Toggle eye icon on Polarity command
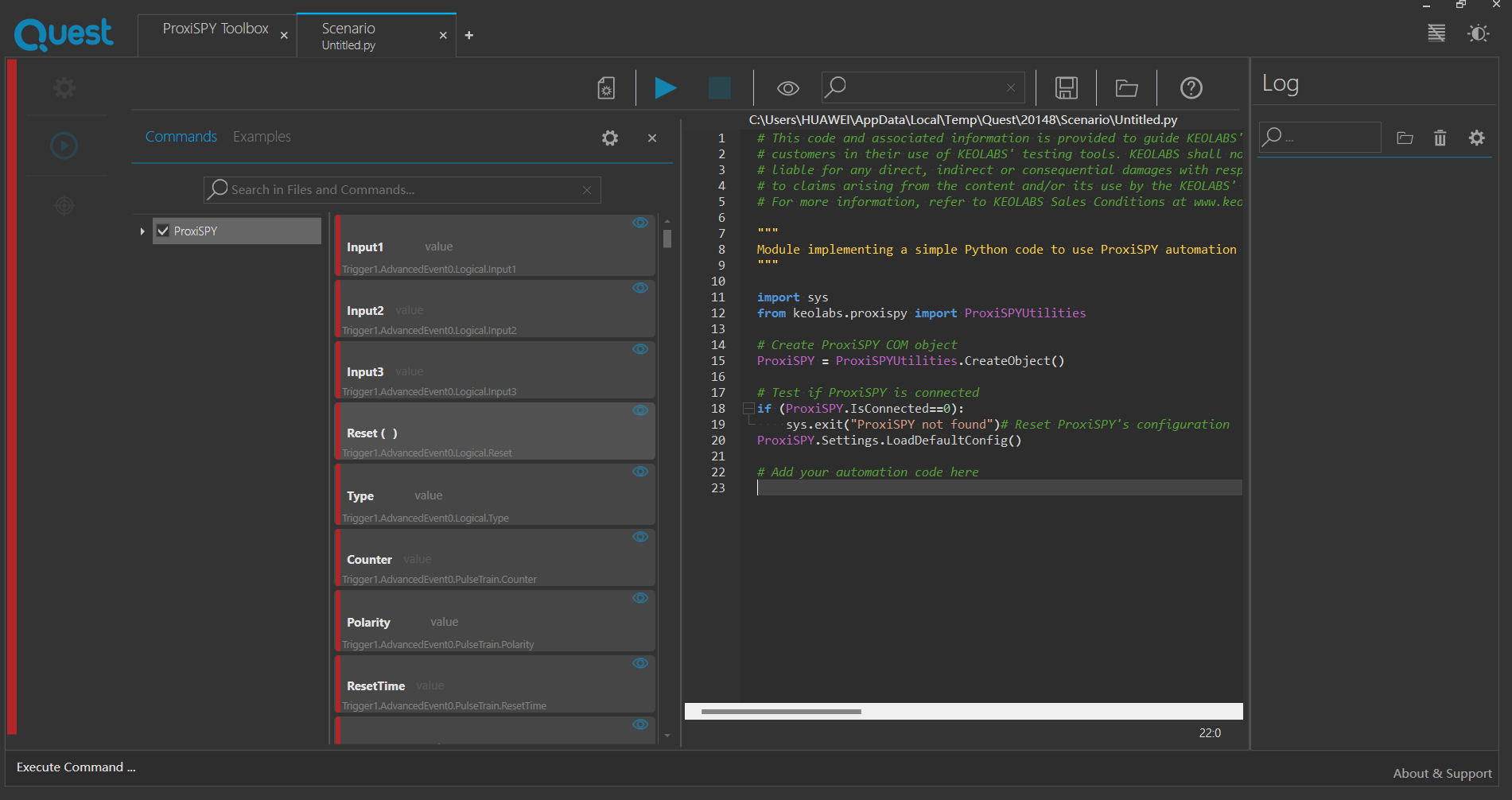The height and width of the screenshot is (800, 1512). point(639,598)
